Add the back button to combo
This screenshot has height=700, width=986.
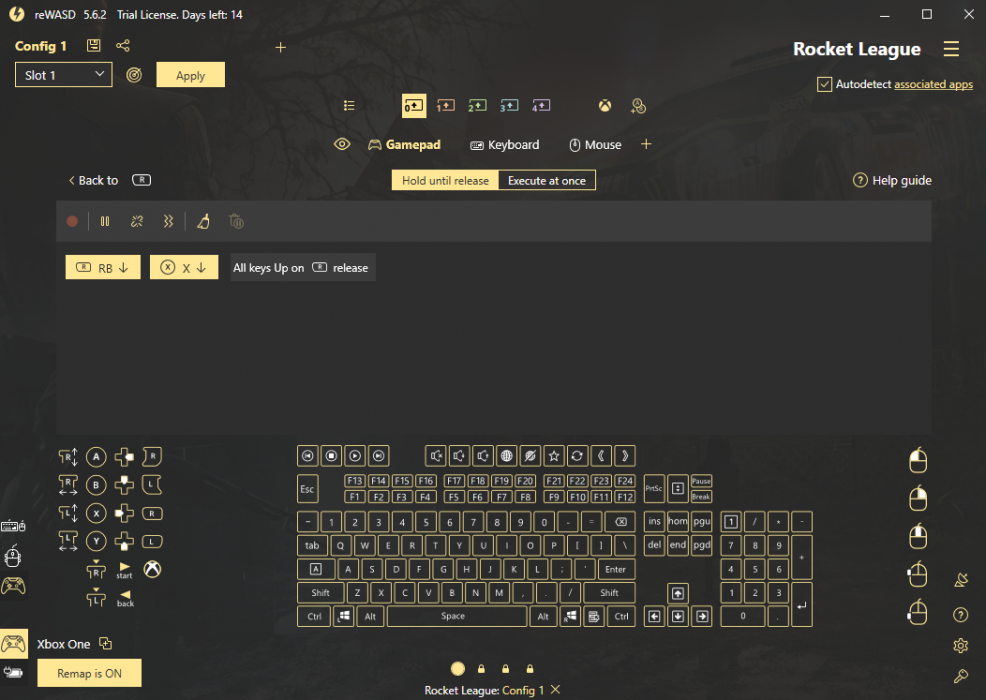point(125,598)
